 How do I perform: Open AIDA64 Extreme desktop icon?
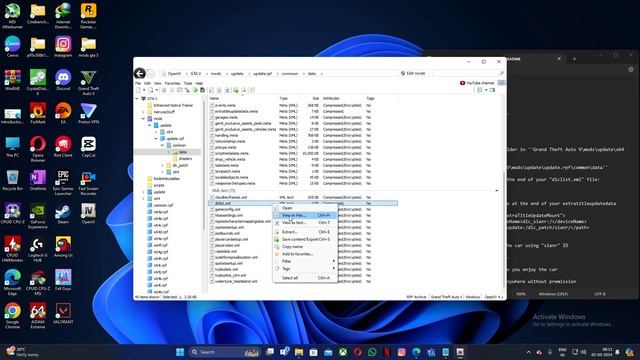coord(38,316)
